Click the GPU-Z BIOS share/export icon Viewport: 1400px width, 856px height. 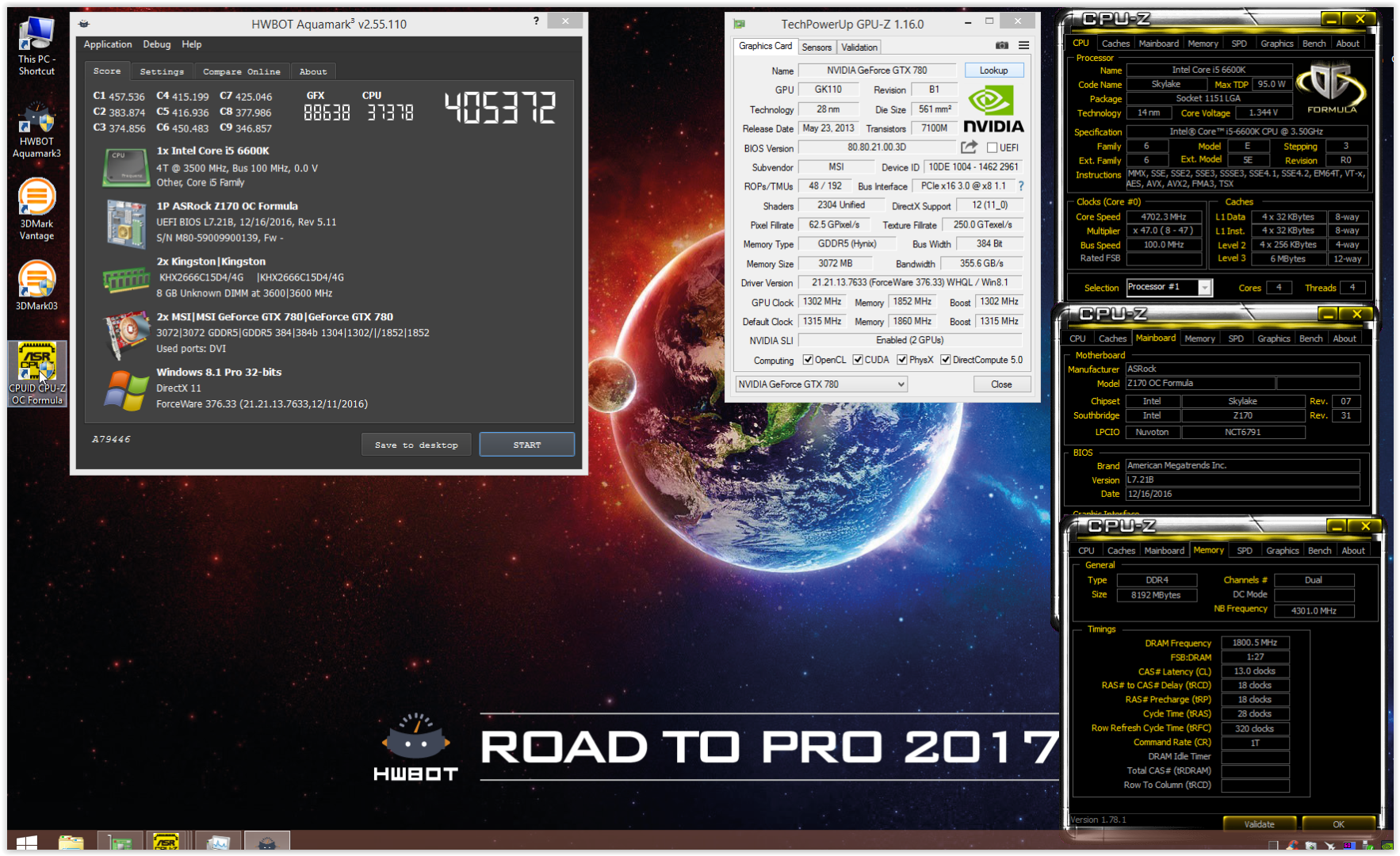click(969, 147)
